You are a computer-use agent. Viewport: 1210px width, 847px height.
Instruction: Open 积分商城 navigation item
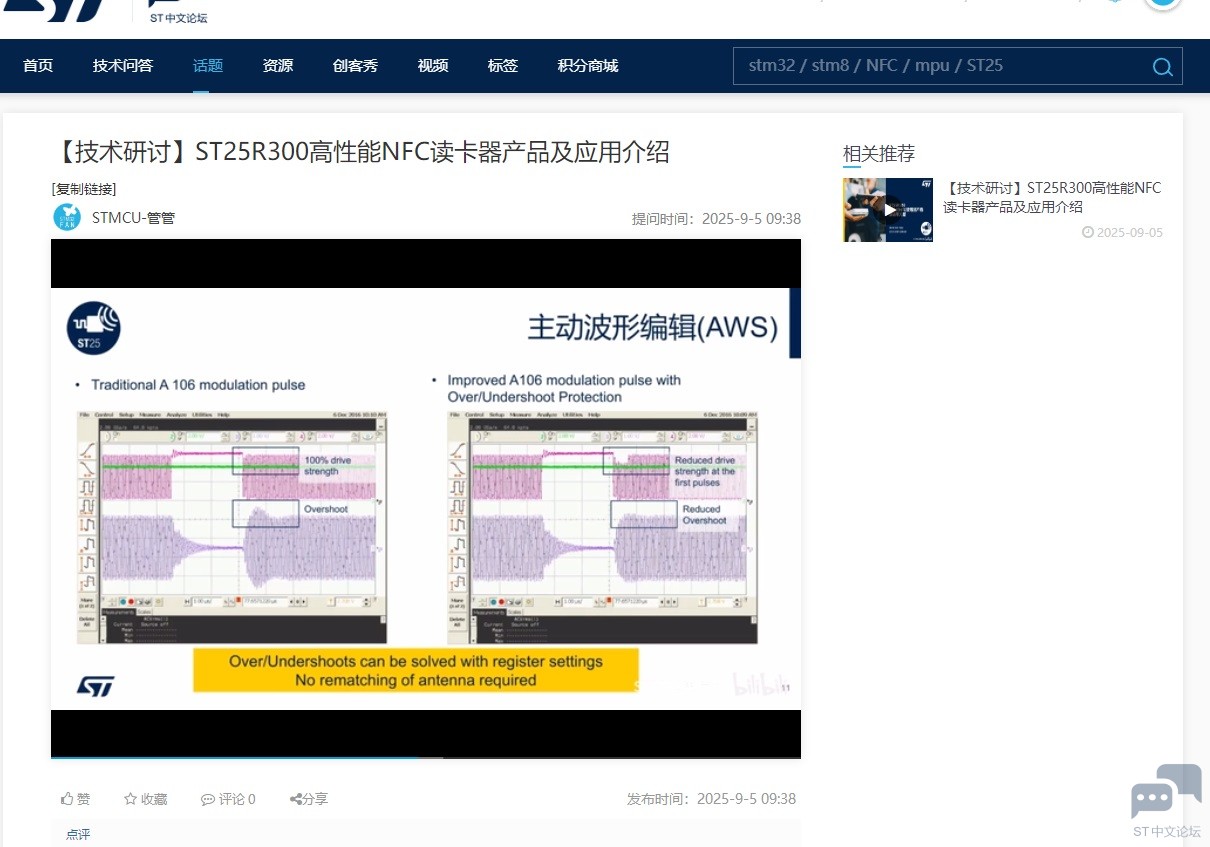588,66
